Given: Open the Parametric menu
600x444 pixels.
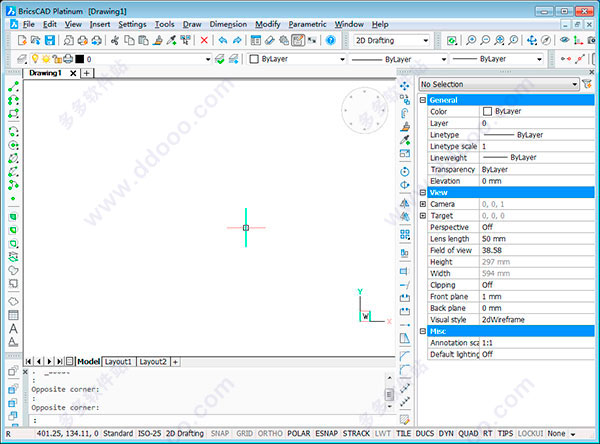Looking at the screenshot, I should [307, 24].
